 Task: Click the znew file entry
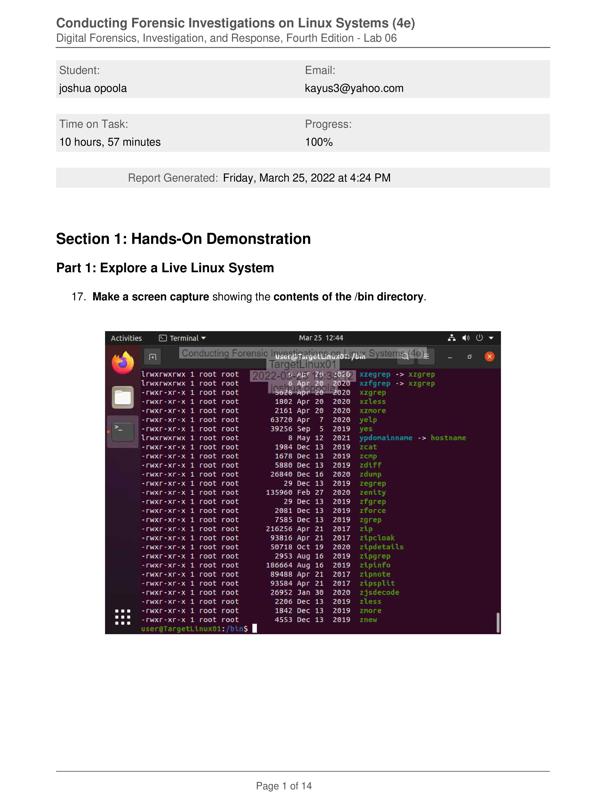(368, 620)
